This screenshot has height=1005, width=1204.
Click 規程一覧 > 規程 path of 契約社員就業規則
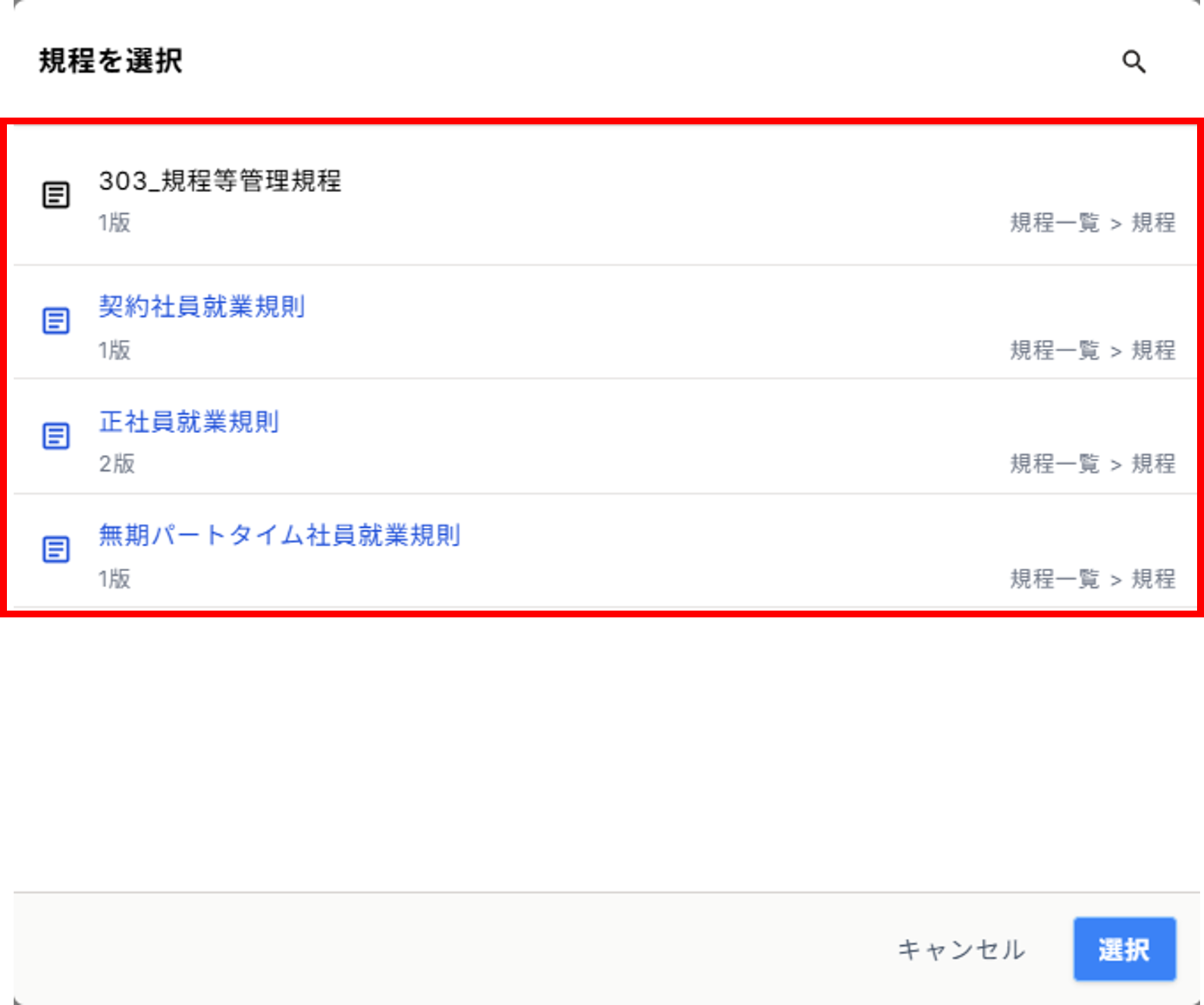tap(1092, 350)
